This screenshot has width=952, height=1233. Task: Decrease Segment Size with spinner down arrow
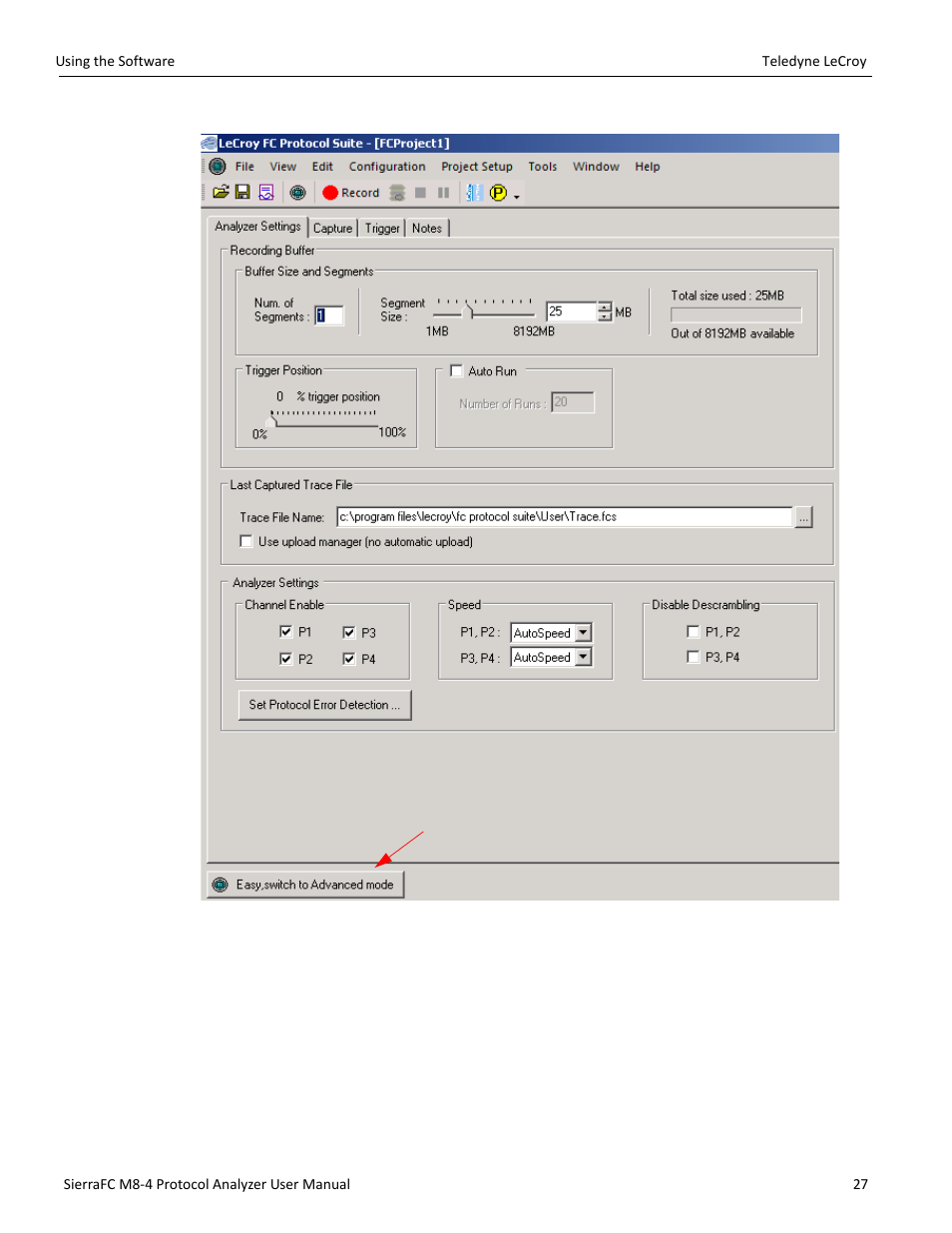click(605, 316)
